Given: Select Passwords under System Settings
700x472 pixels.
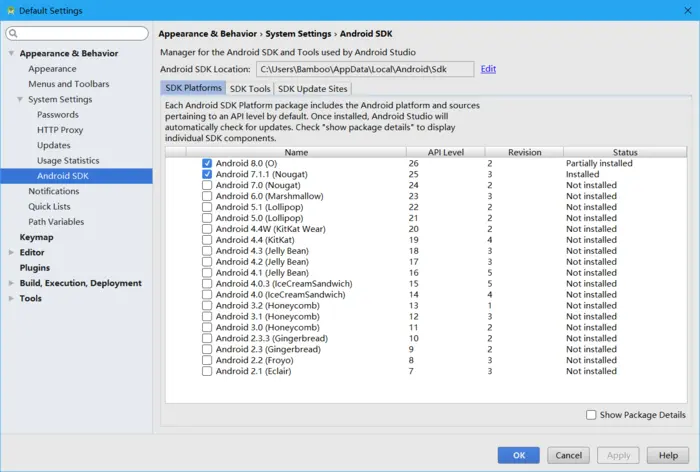Looking at the screenshot, I should [x=58, y=115].
